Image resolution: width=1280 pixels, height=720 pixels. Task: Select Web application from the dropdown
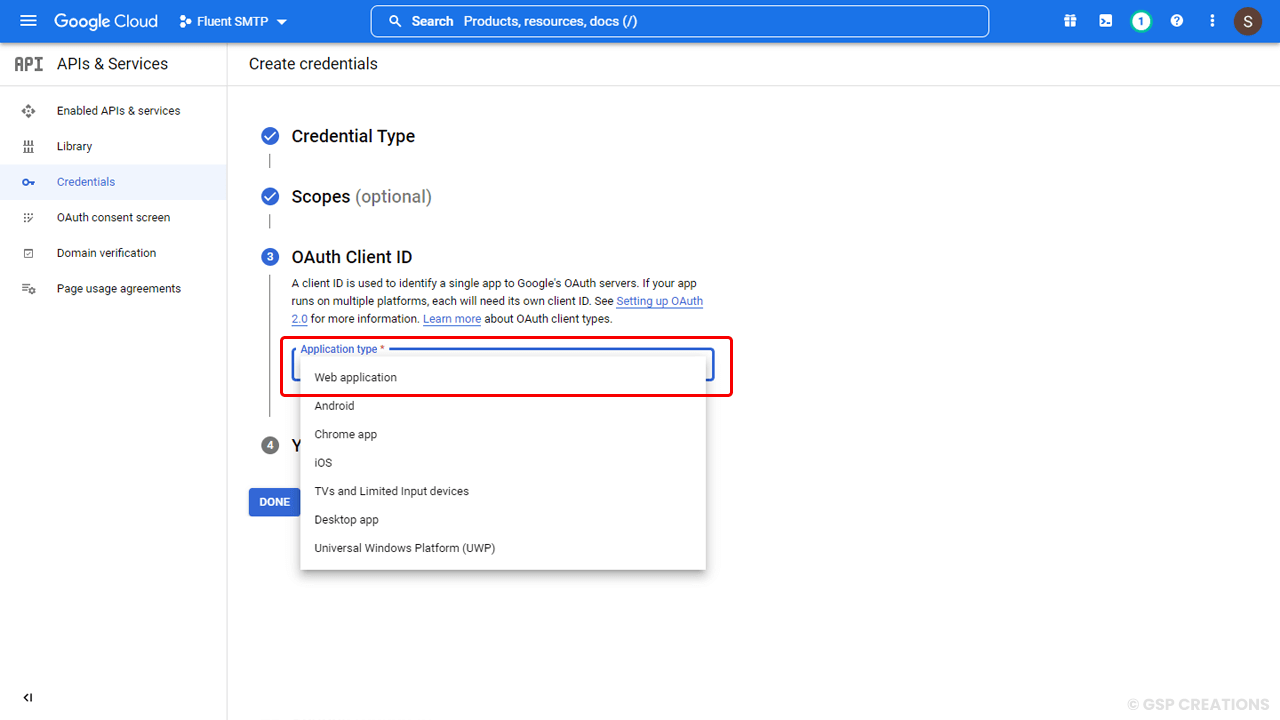tap(355, 377)
